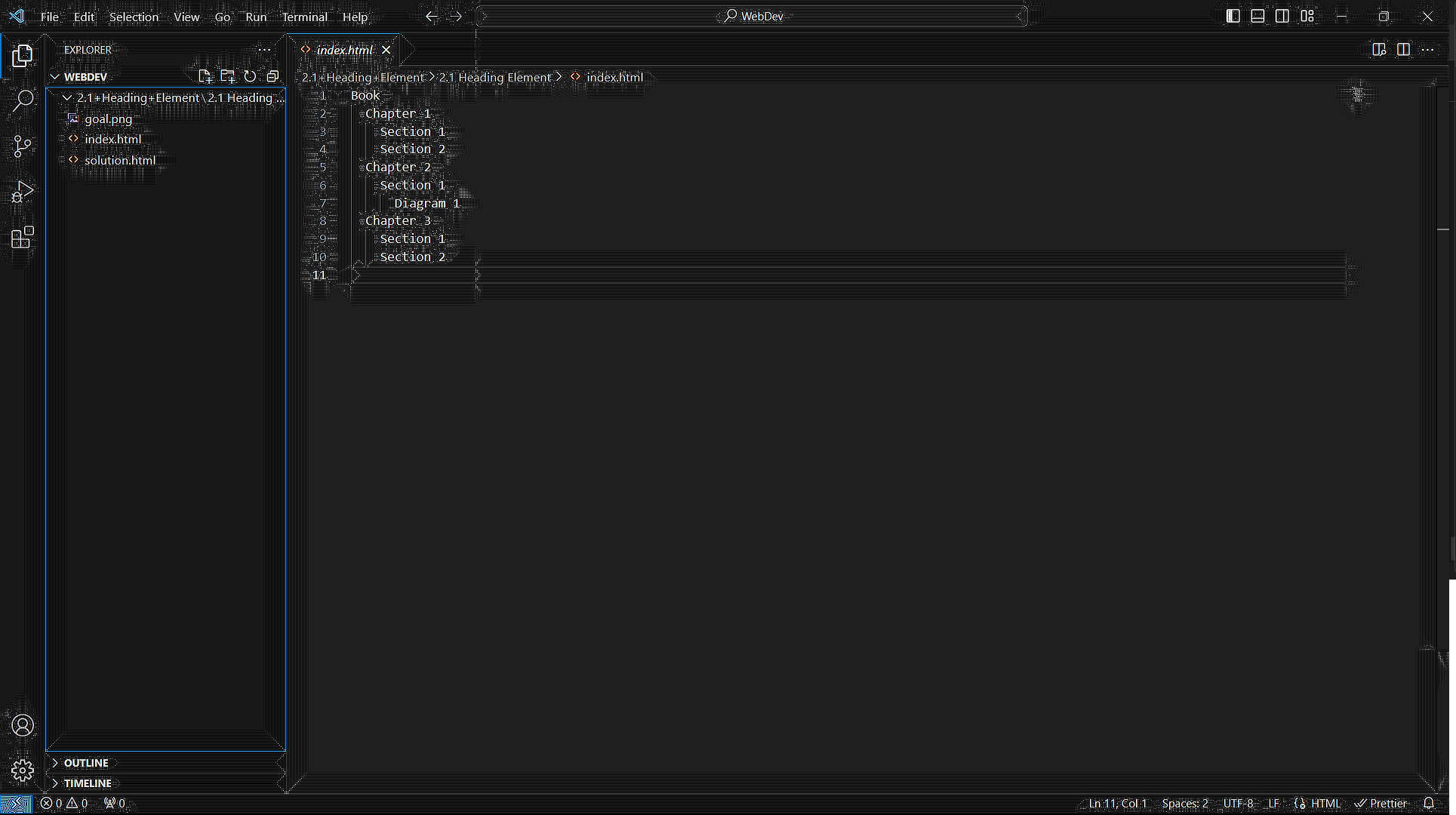1456x815 pixels.
Task: Open the Explorer view in activity bar
Action: [23, 55]
